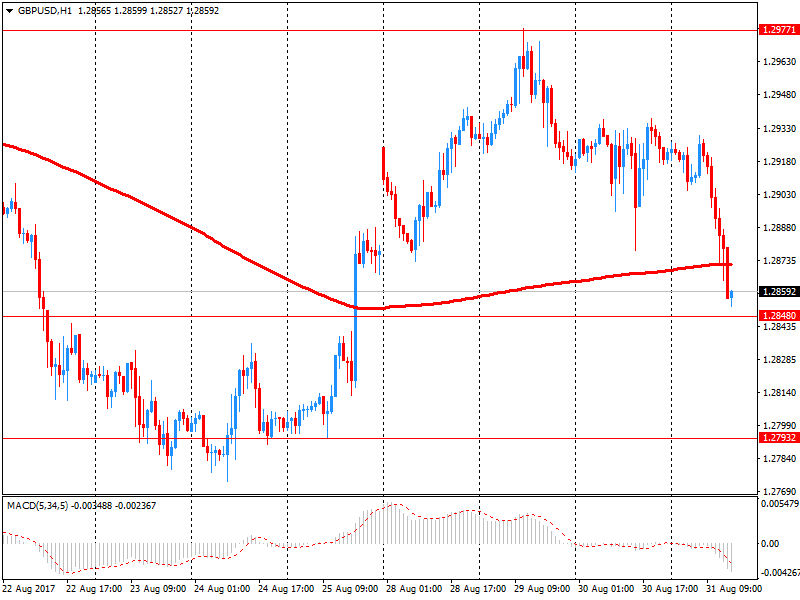
Task: Click the 31 Aug 09:00 time label
Action: [x=734, y=589]
